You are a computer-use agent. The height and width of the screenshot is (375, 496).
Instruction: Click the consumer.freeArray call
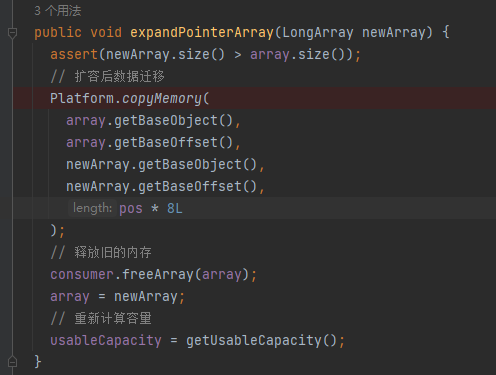(153, 274)
